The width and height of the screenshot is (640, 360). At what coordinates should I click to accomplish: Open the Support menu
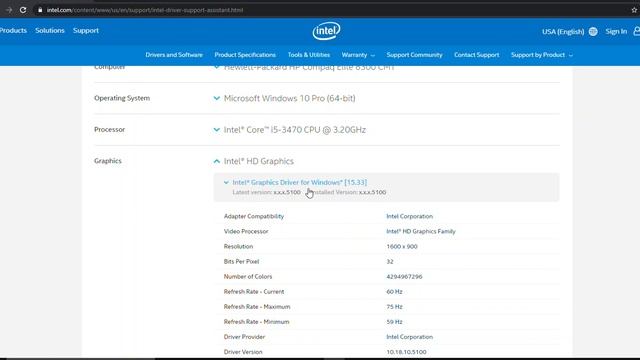click(x=86, y=31)
